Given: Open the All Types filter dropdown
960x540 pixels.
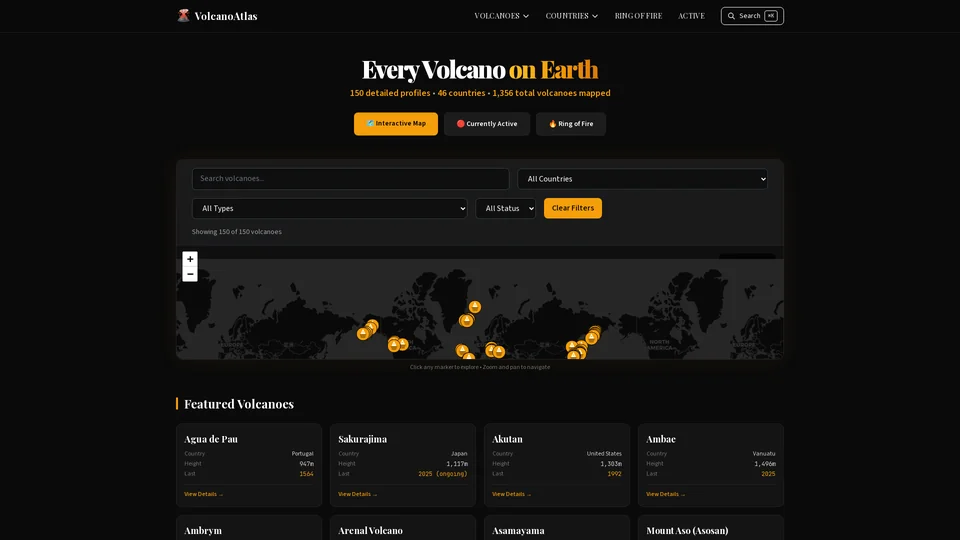Looking at the screenshot, I should pyautogui.click(x=329, y=208).
